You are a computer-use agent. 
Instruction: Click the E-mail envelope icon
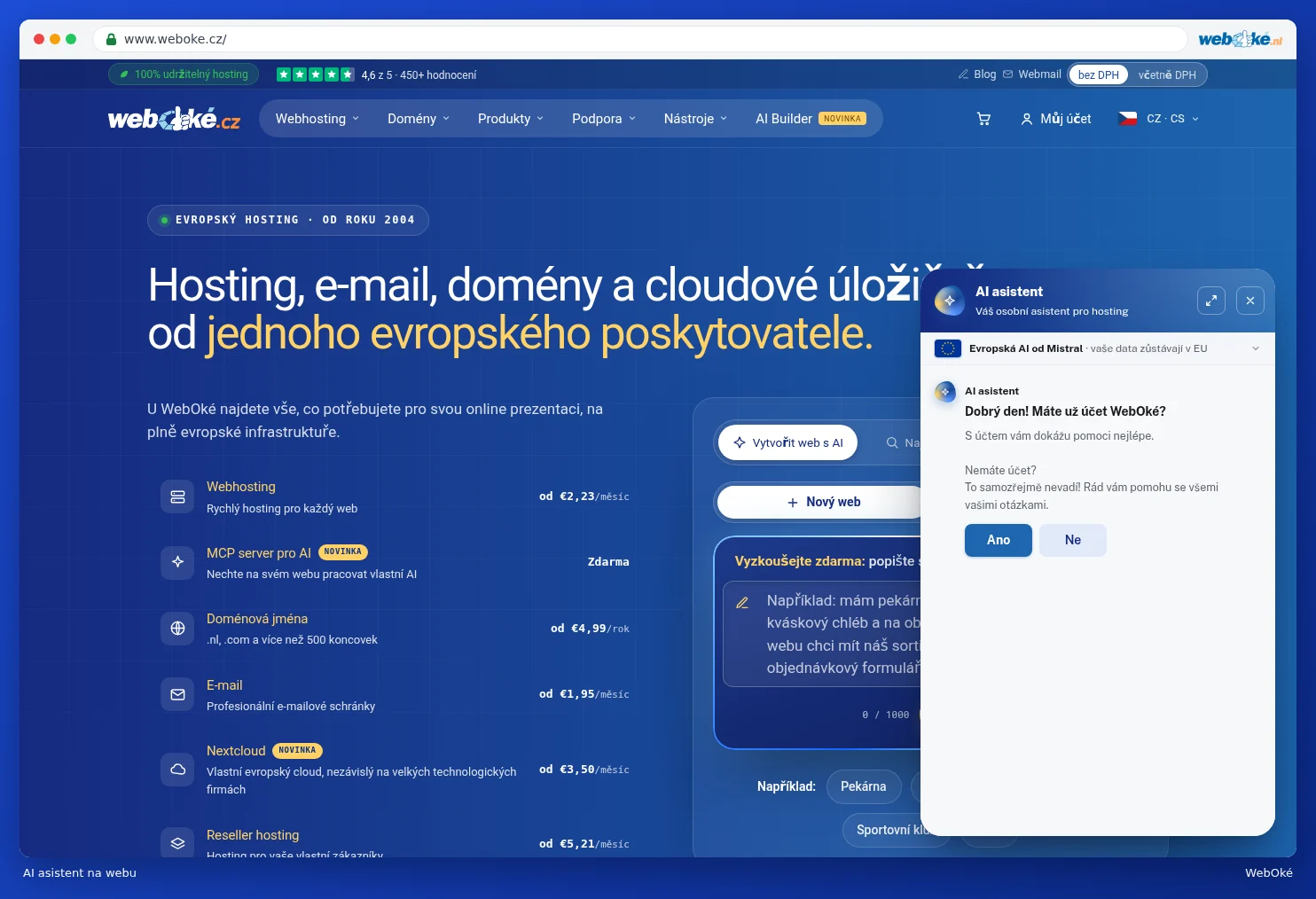(177, 694)
